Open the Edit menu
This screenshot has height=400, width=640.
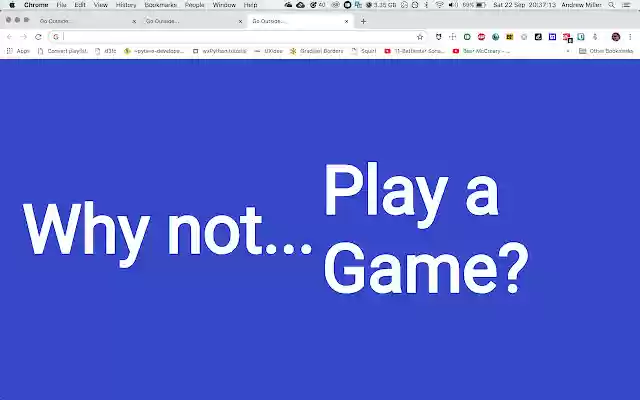click(80, 5)
